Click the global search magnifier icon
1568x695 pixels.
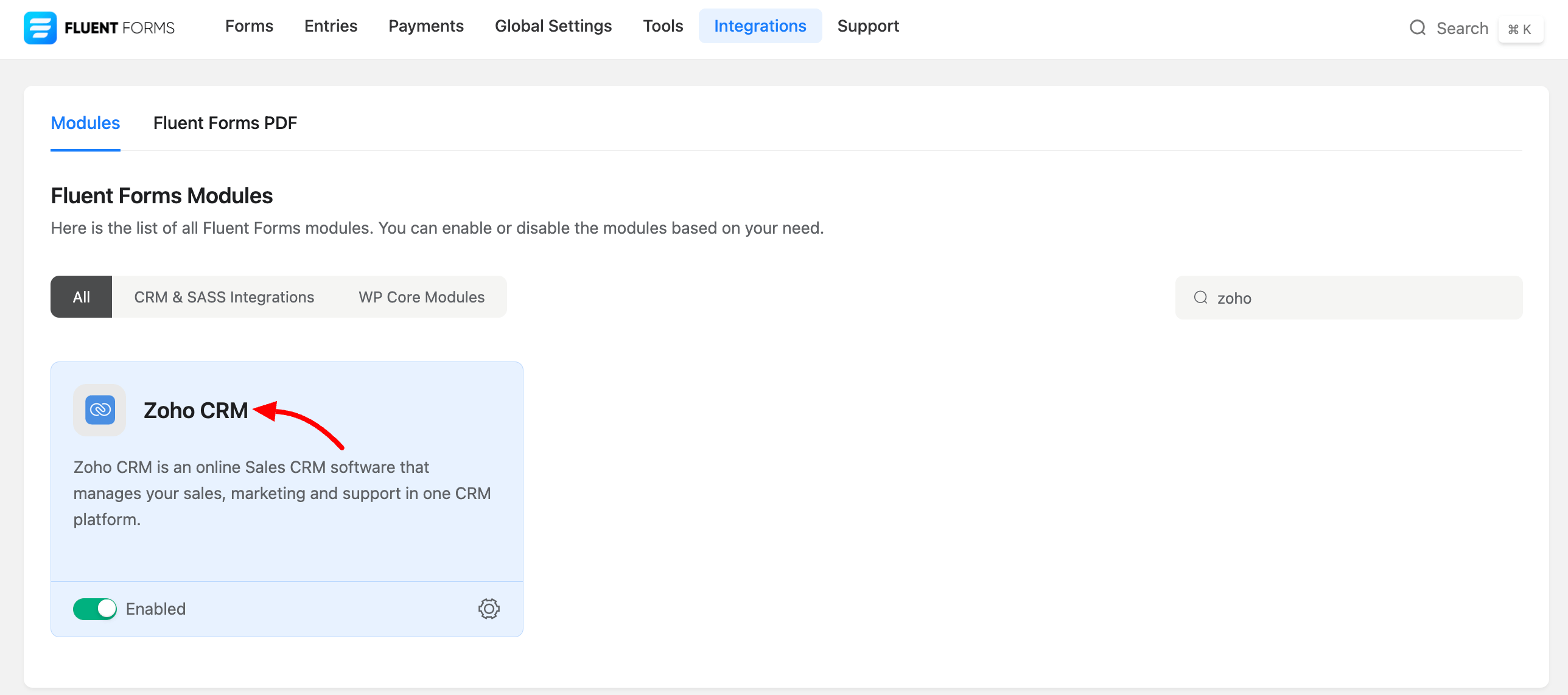coord(1418,28)
